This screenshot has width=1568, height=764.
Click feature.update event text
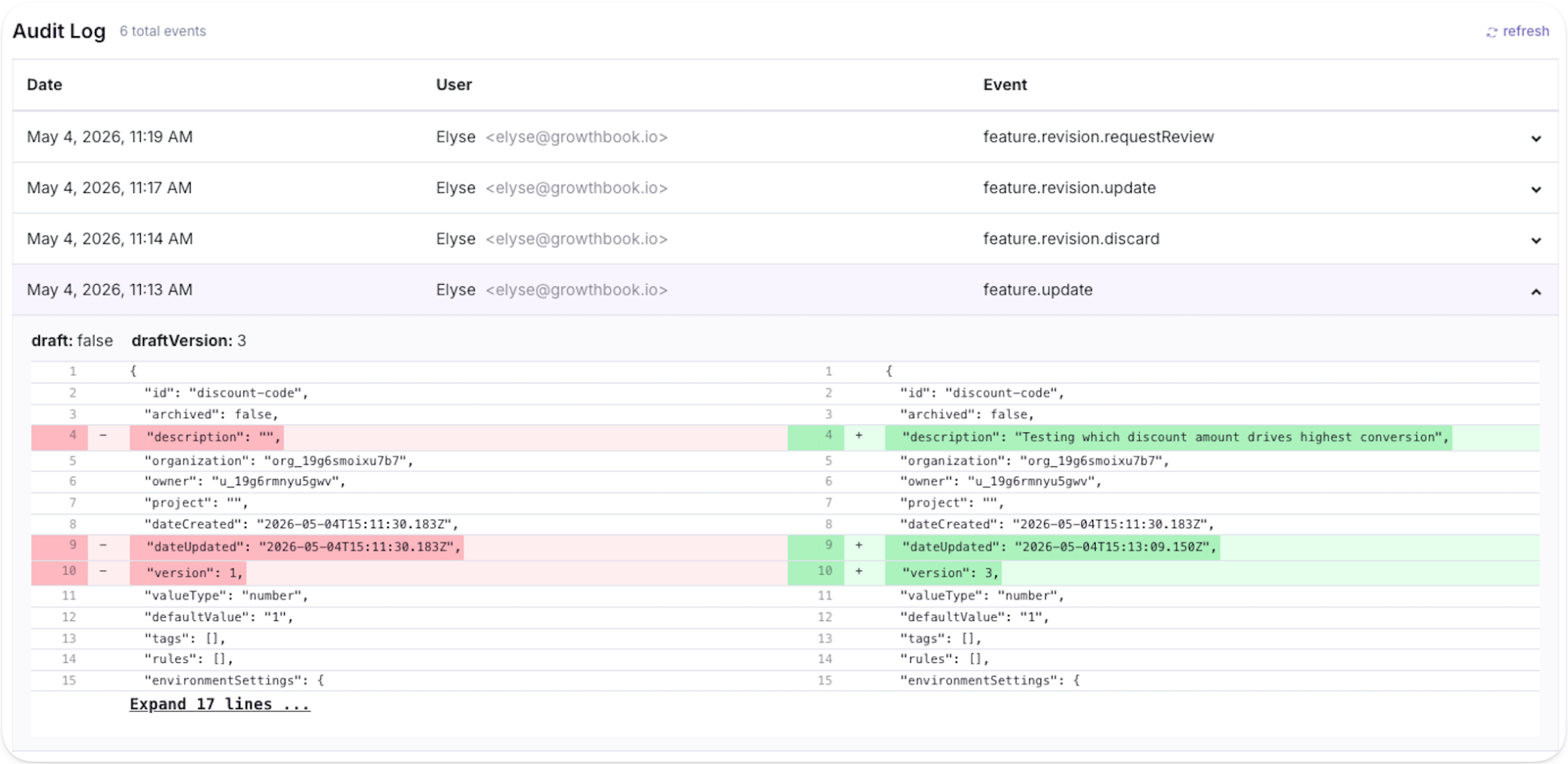(1037, 290)
